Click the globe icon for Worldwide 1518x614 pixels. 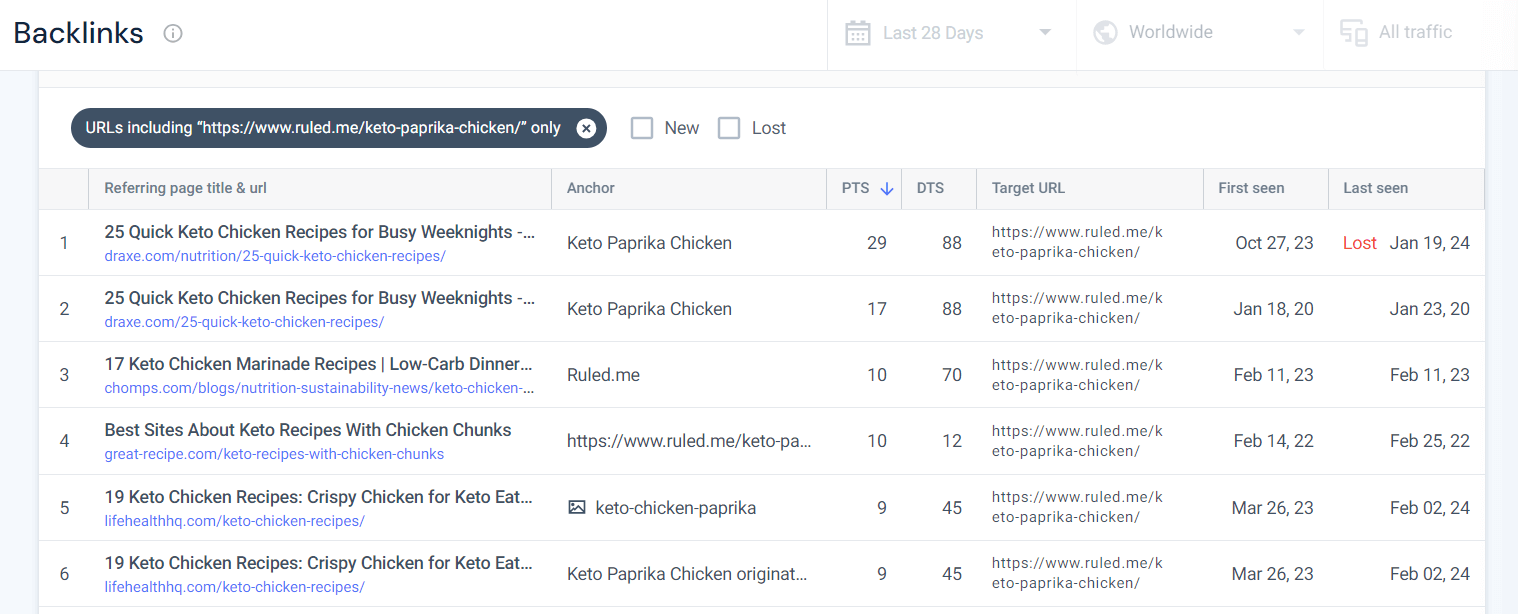point(1105,33)
